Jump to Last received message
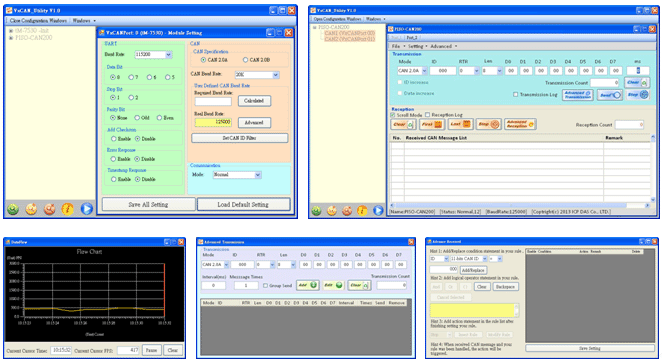Viewport: 664px width, 362px height. (460, 124)
